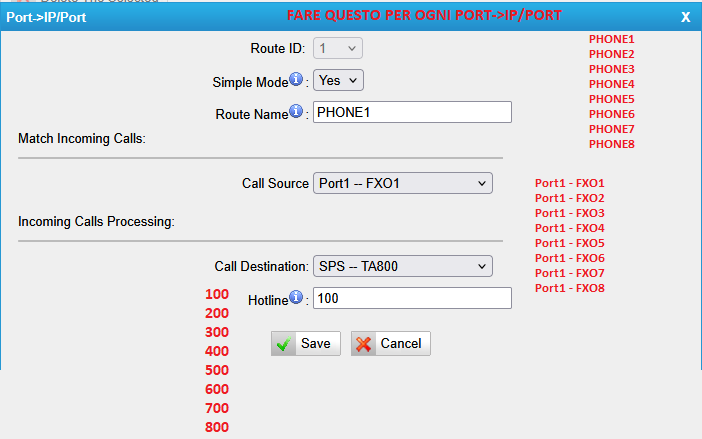Click the red FARE QUESTO header note
702x439 pixels.
(424, 16)
